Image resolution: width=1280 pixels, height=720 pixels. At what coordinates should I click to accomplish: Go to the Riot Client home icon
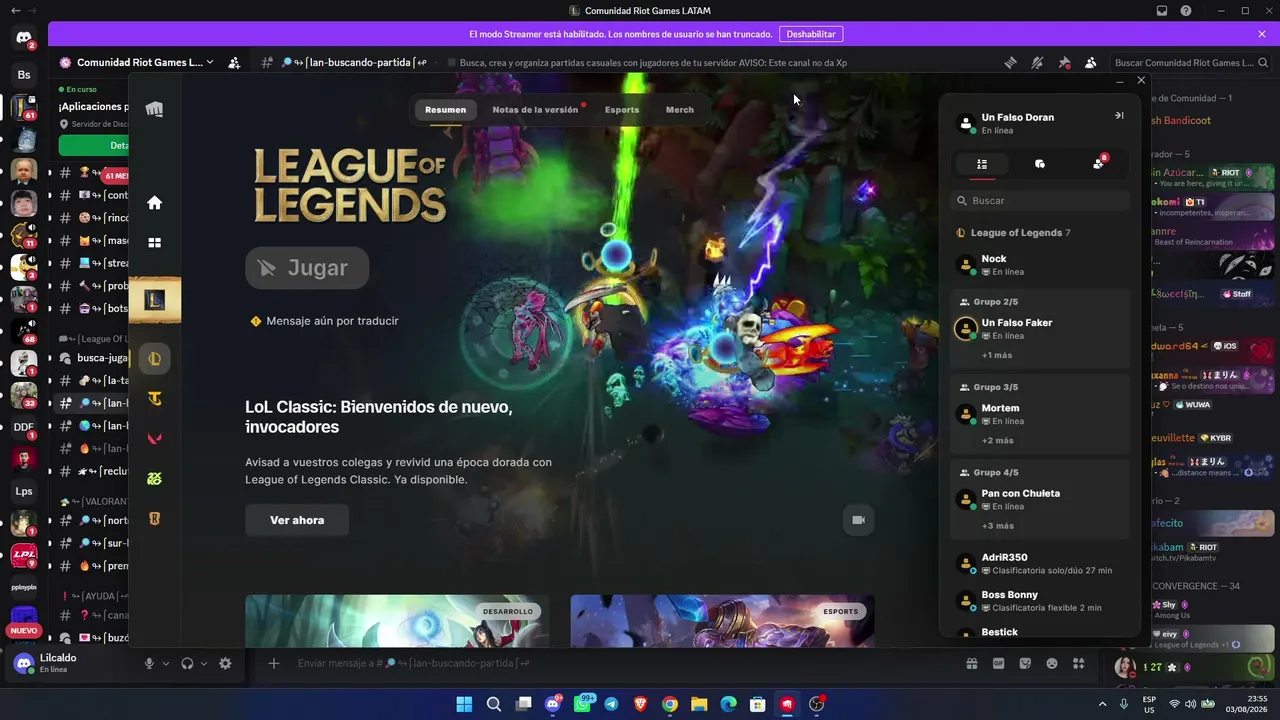point(154,203)
